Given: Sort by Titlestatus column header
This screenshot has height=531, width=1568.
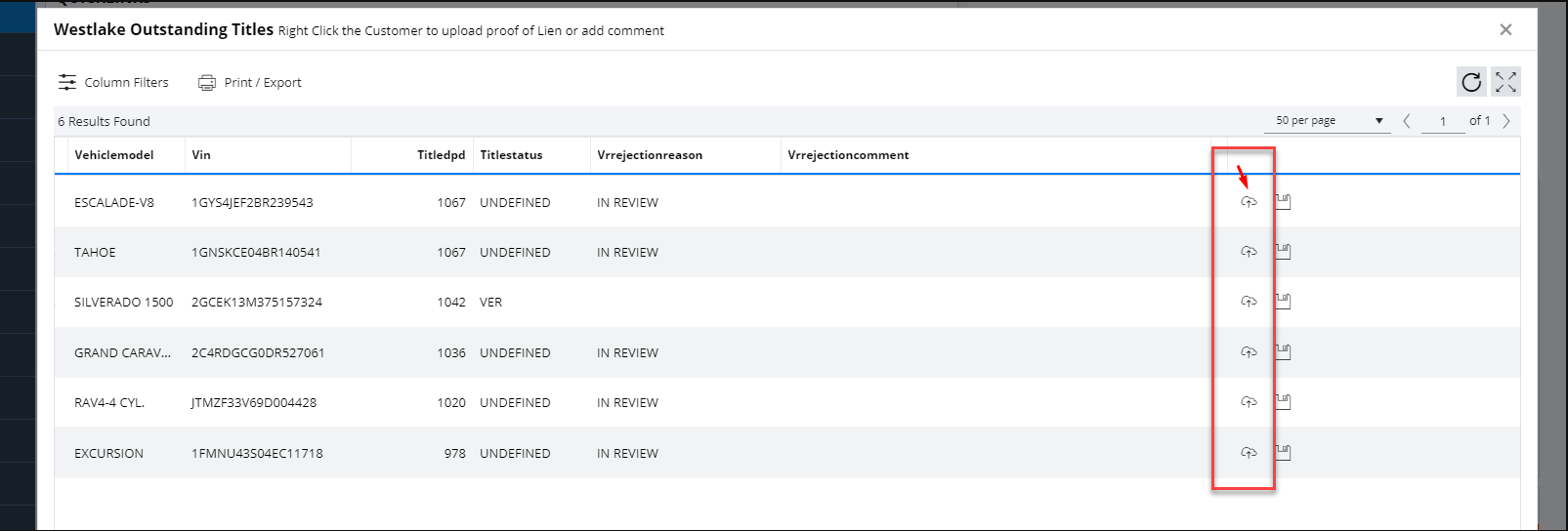Looking at the screenshot, I should 511,155.
